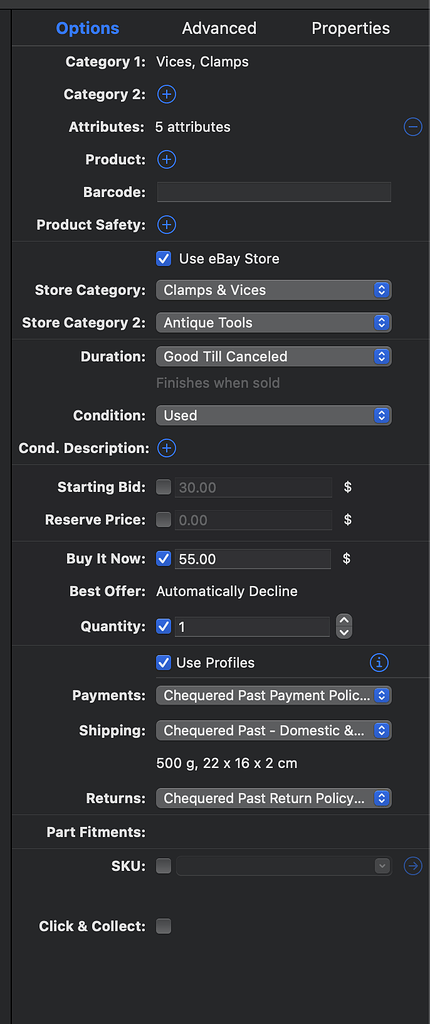
Task: Toggle the Buy It Now checkbox
Action: click(x=163, y=558)
